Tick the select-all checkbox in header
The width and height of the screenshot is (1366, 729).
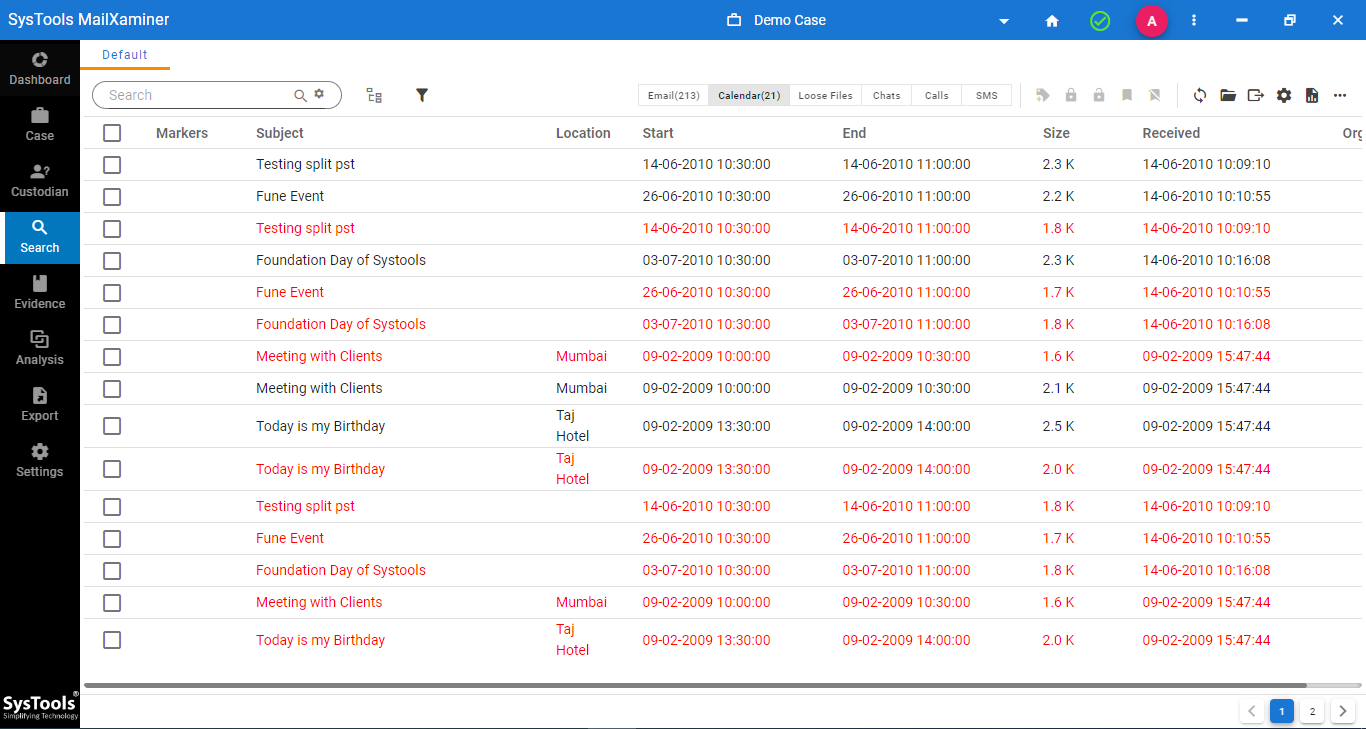point(112,133)
